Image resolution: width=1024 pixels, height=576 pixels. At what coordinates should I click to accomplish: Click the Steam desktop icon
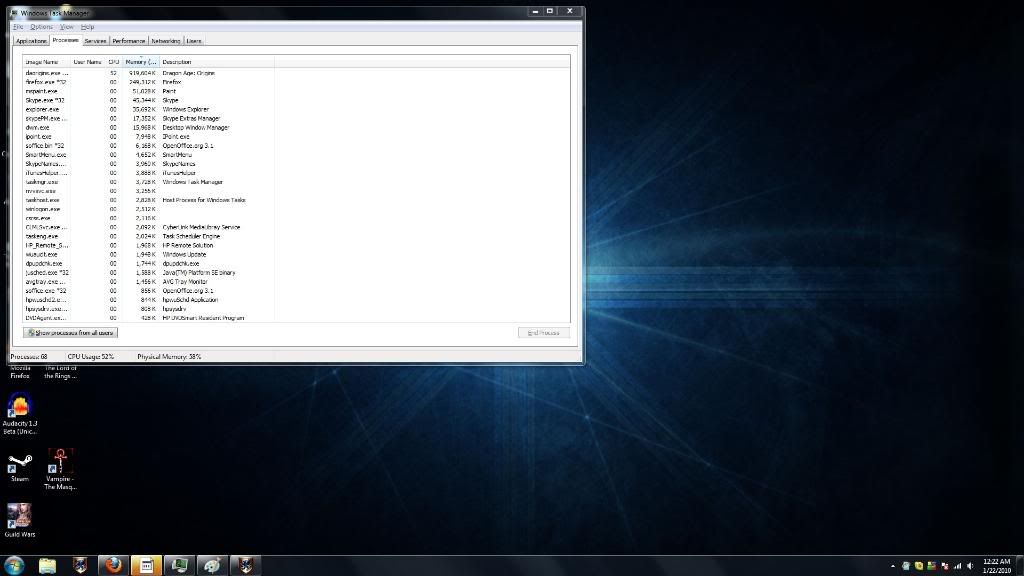pyautogui.click(x=19, y=463)
